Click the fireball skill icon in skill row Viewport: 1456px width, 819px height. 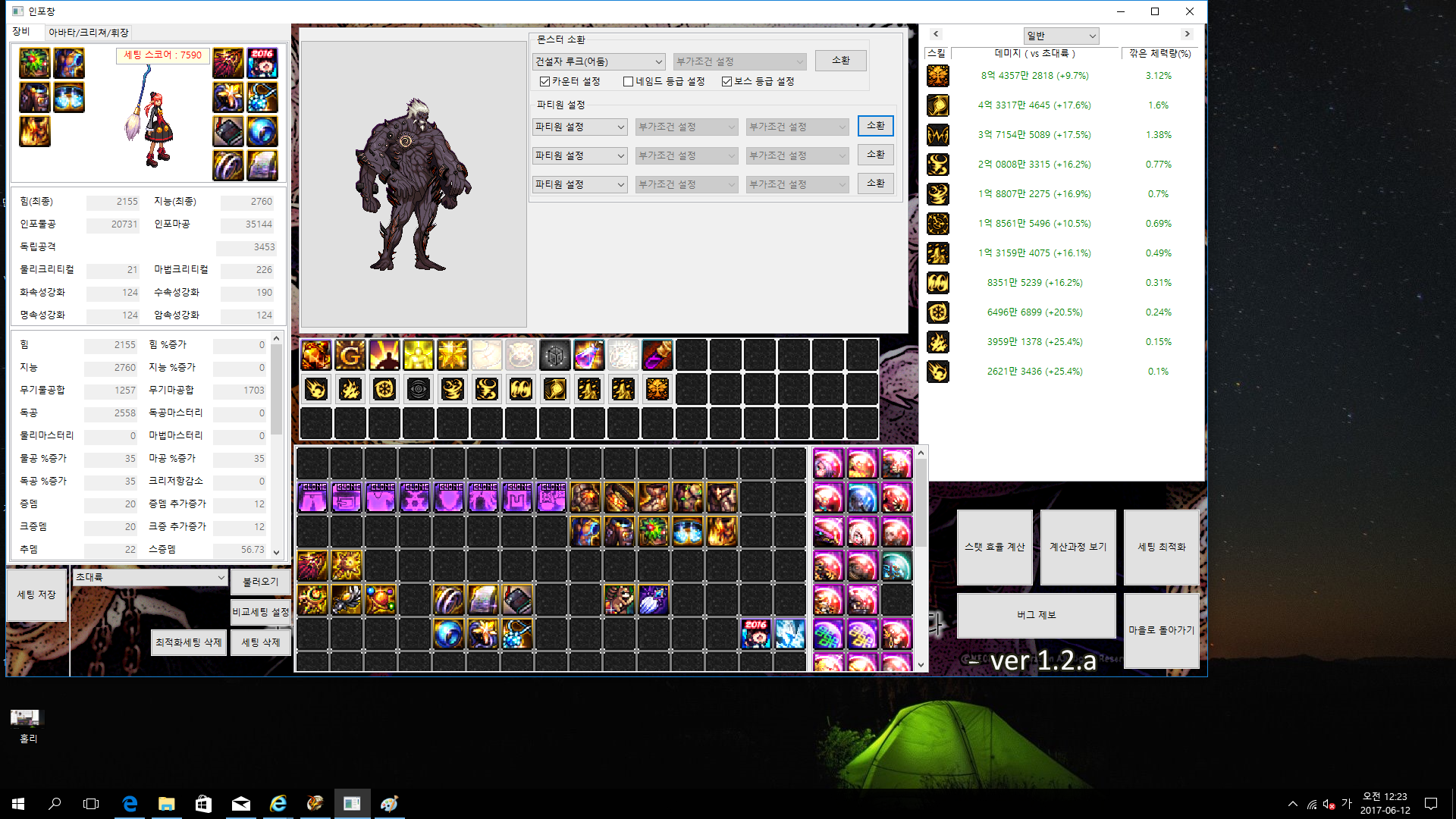(x=316, y=389)
